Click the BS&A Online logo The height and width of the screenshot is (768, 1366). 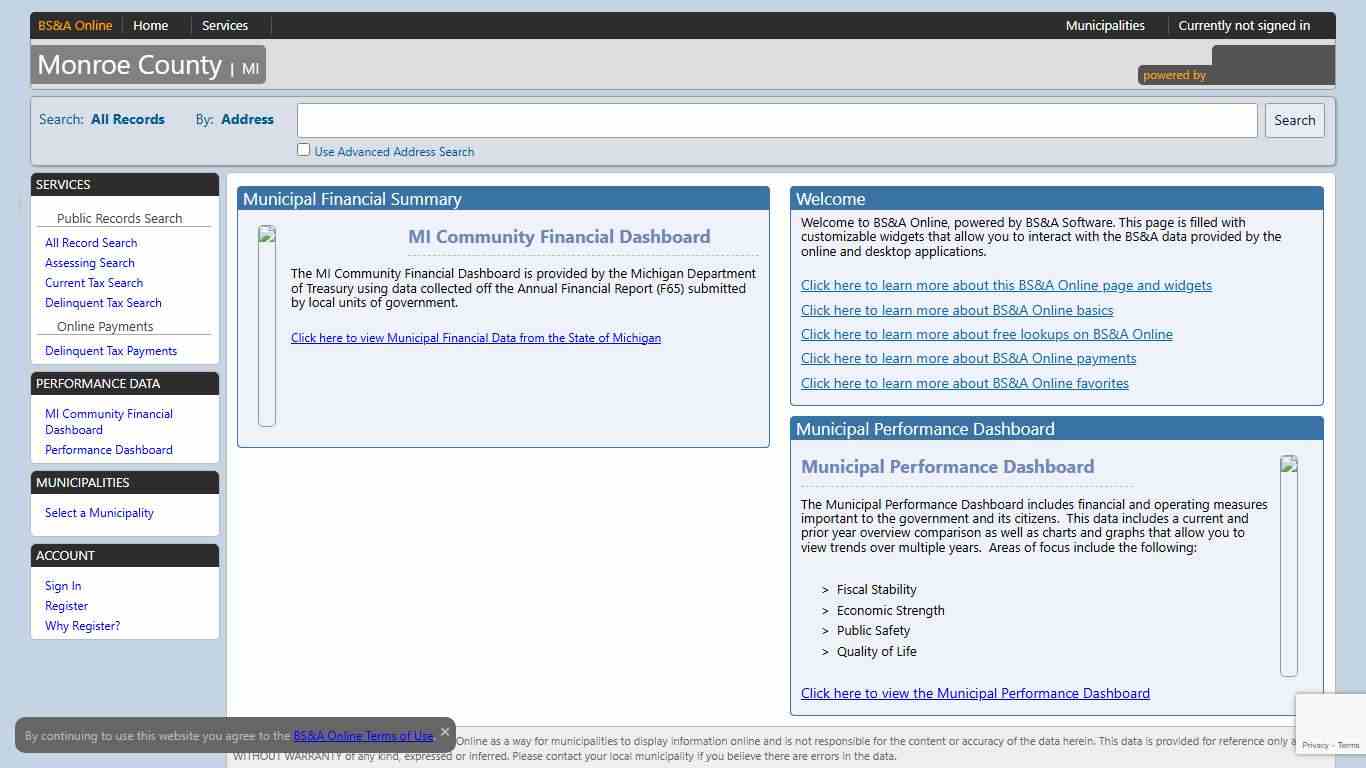(x=74, y=25)
